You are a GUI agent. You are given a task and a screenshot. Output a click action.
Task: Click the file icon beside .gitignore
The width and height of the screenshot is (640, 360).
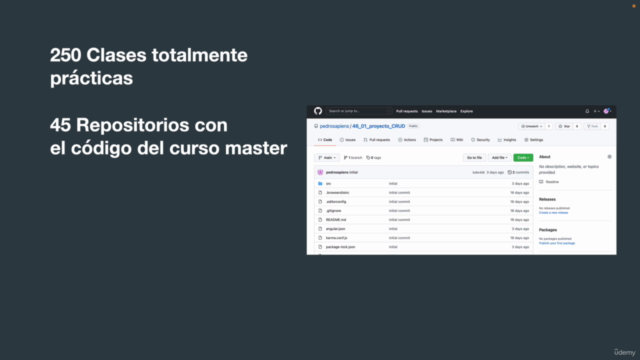320,211
